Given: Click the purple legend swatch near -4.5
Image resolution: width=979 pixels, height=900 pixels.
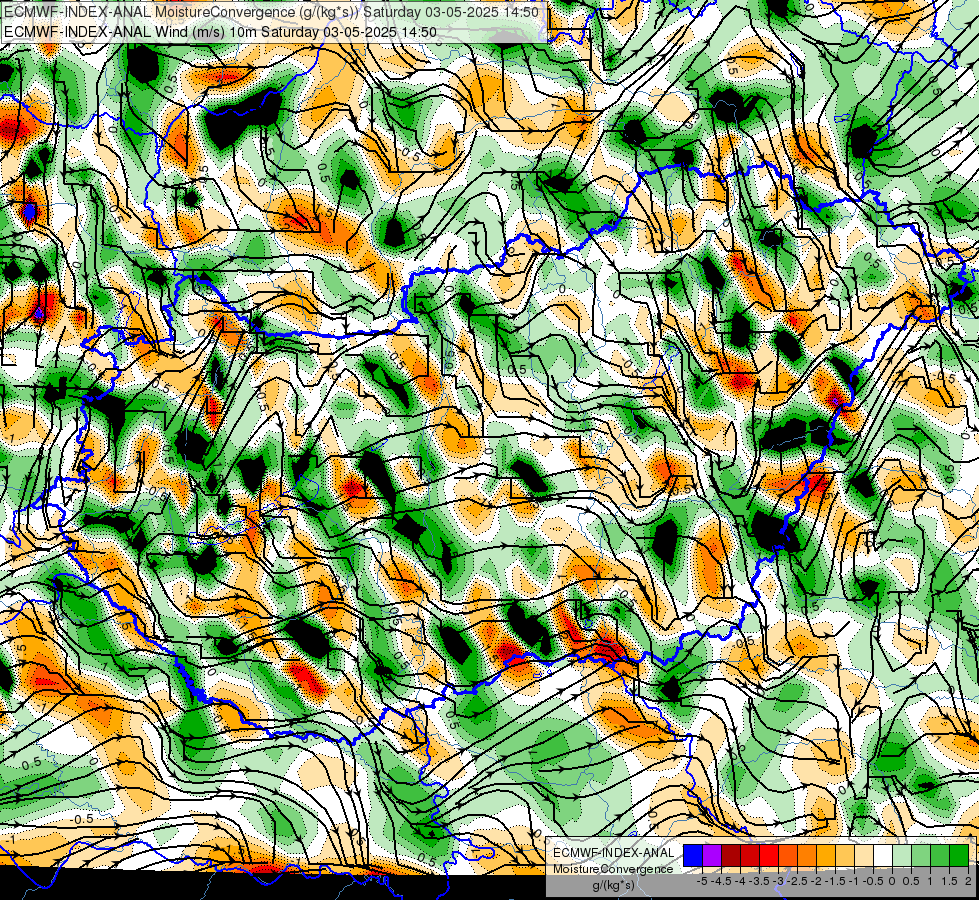Looking at the screenshot, I should [712, 856].
